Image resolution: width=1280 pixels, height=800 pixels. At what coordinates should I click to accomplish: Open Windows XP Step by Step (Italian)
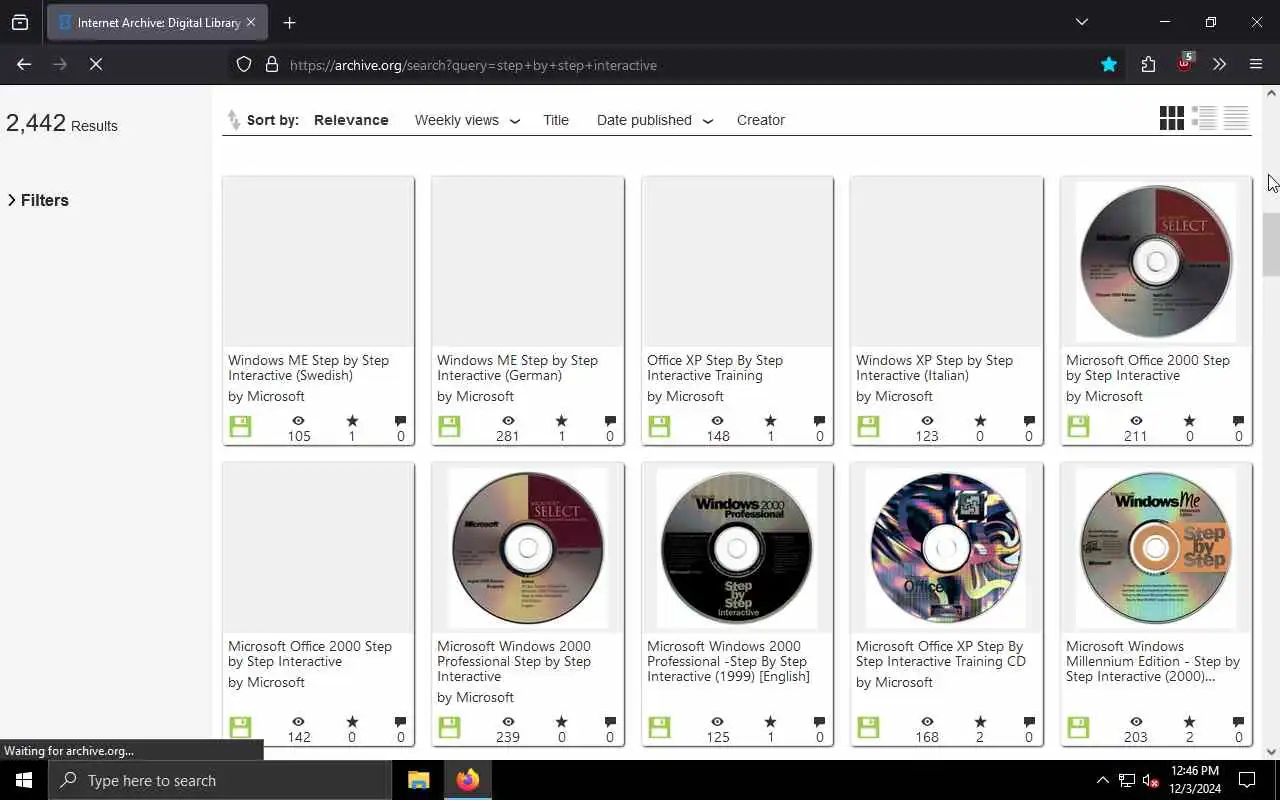[934, 368]
